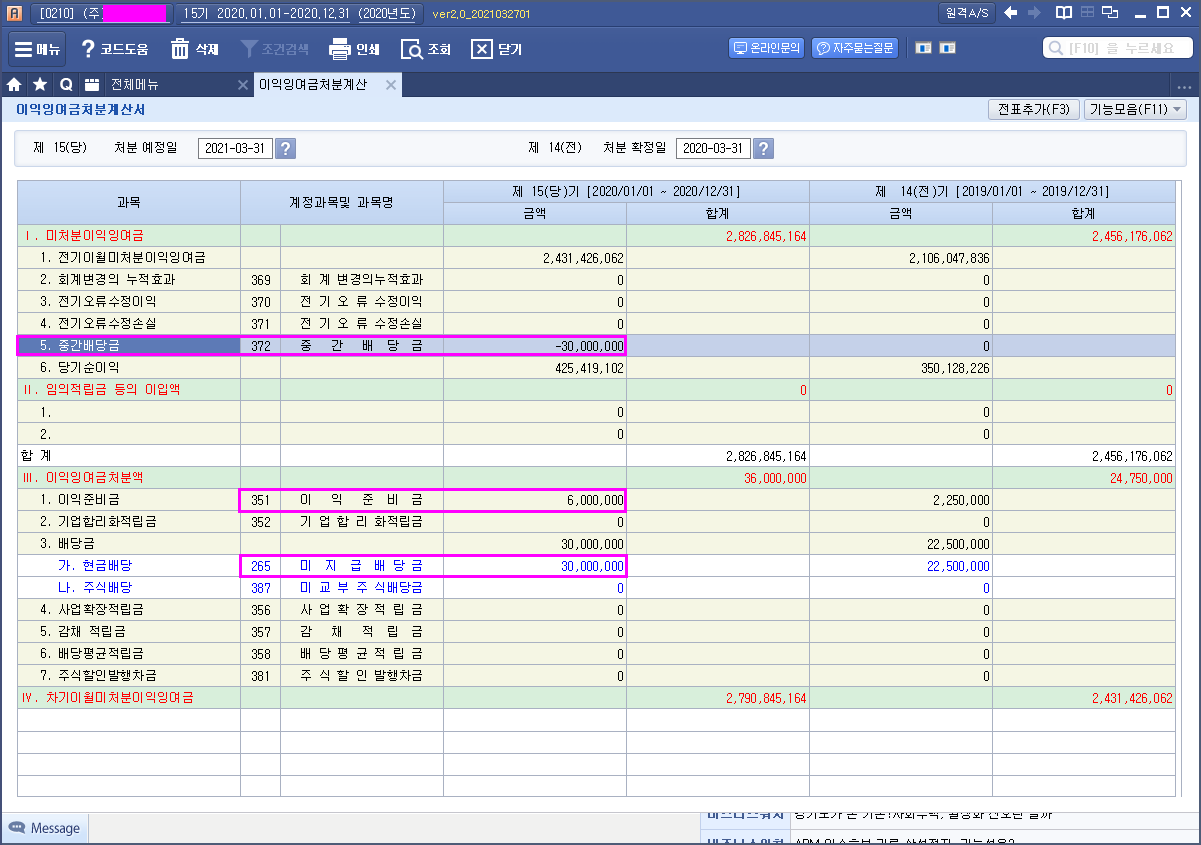Image resolution: width=1201 pixels, height=845 pixels.
Task: Switch to the 전체메뉴 tab
Action: point(134,85)
